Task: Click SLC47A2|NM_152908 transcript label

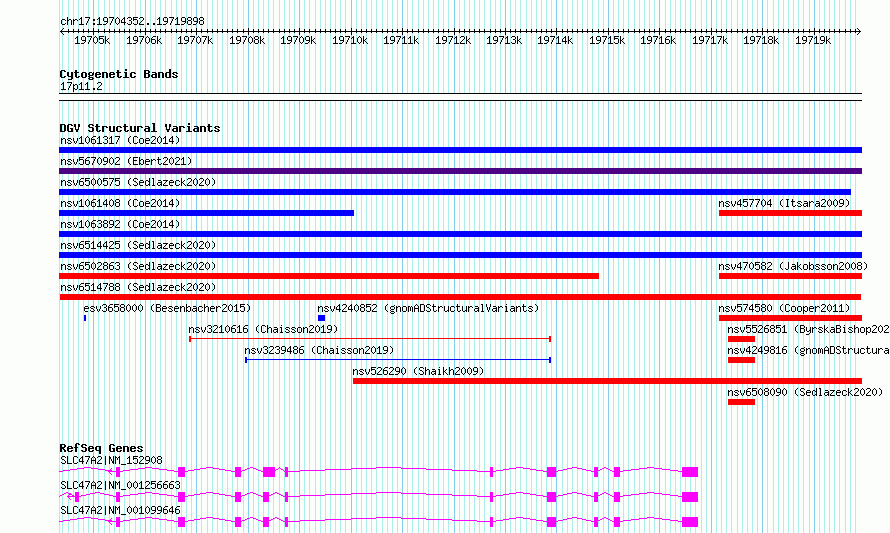Action: [111, 460]
